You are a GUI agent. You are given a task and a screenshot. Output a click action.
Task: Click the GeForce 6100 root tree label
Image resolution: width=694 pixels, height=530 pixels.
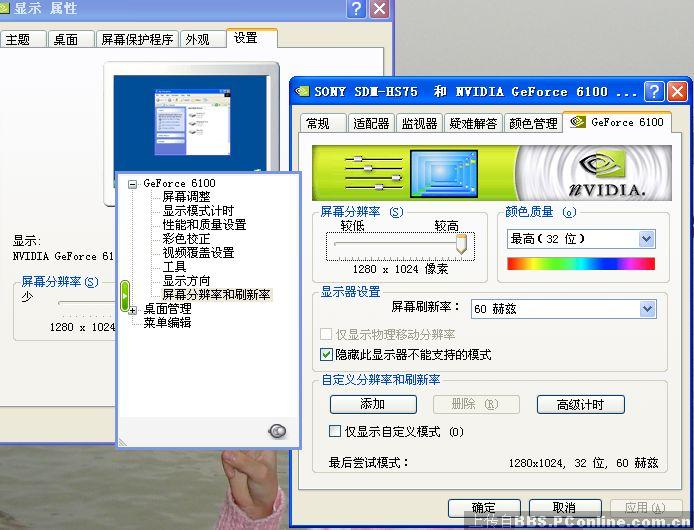point(179,183)
